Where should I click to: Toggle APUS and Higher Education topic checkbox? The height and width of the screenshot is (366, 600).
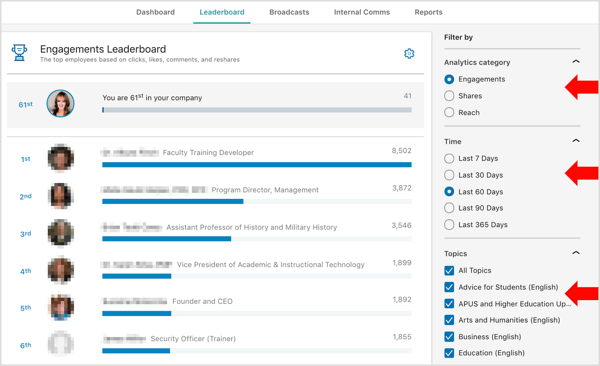pos(449,304)
